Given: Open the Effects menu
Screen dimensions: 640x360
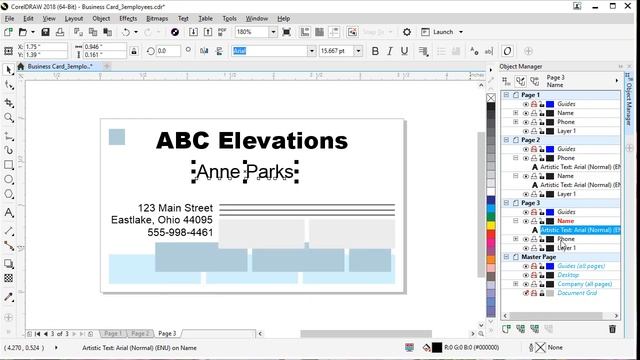Looking at the screenshot, I should [128, 19].
